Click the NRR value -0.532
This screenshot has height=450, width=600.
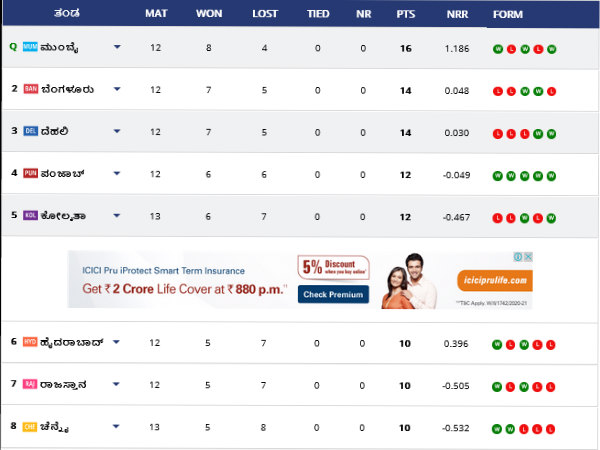[x=455, y=428]
